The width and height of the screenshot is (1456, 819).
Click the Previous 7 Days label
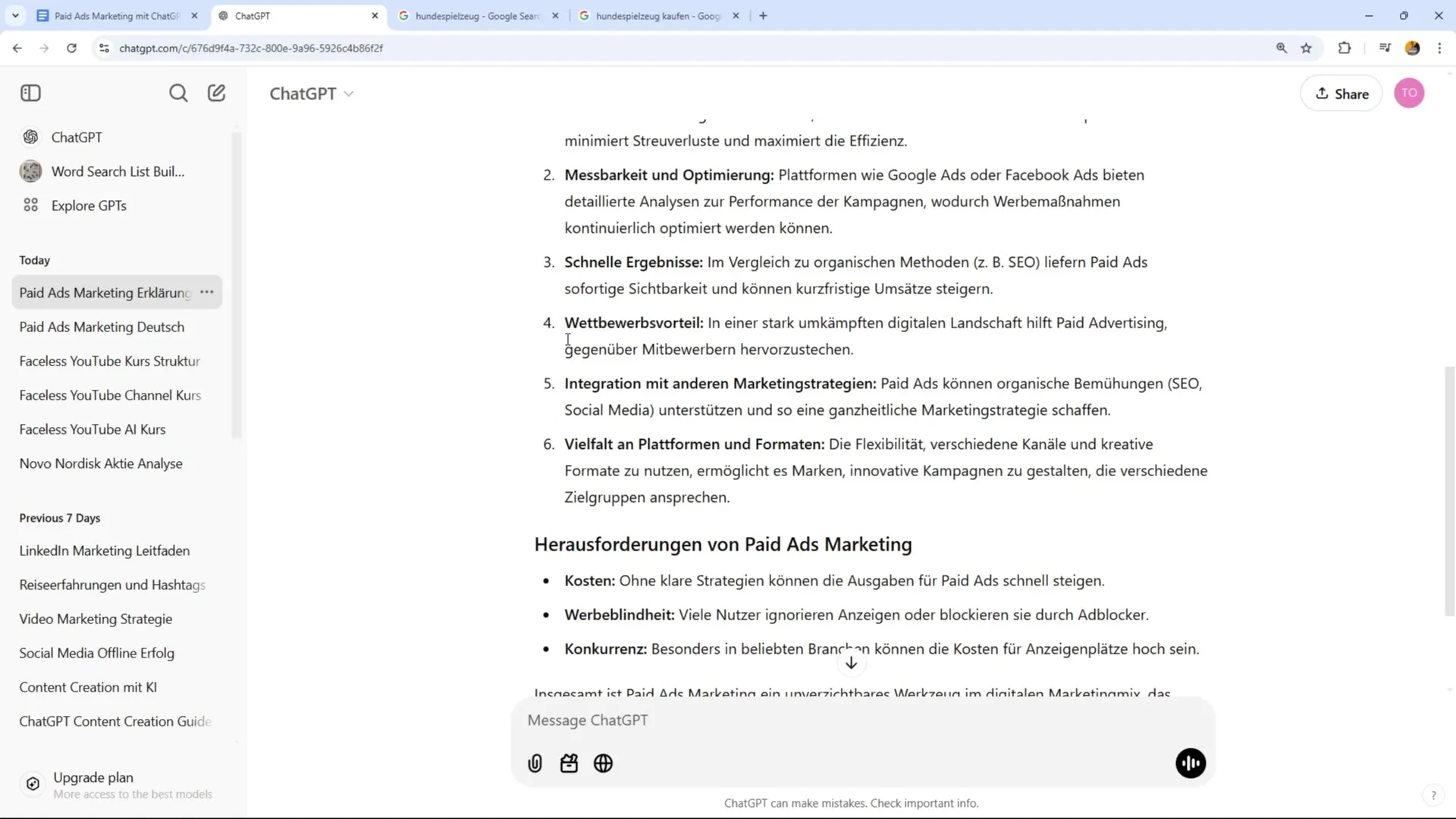tap(60, 518)
